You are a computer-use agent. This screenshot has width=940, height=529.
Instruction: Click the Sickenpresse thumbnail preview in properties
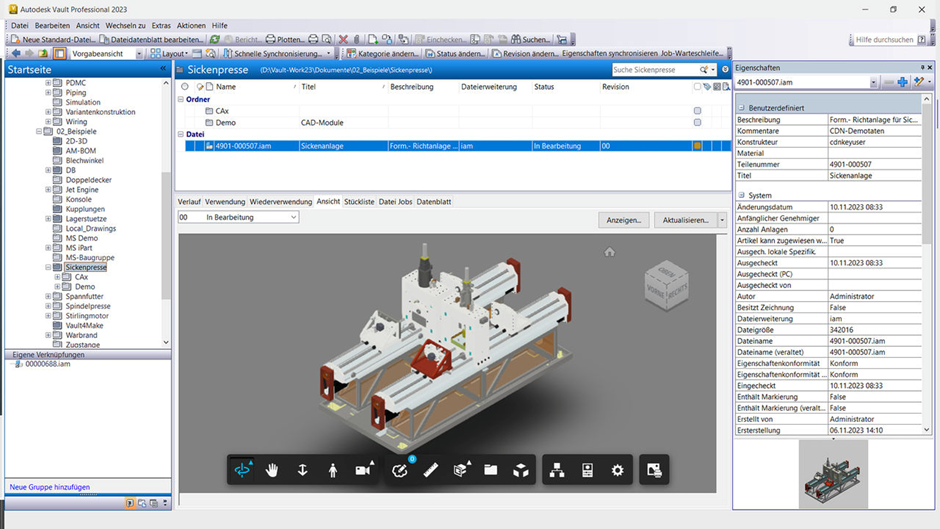click(834, 473)
